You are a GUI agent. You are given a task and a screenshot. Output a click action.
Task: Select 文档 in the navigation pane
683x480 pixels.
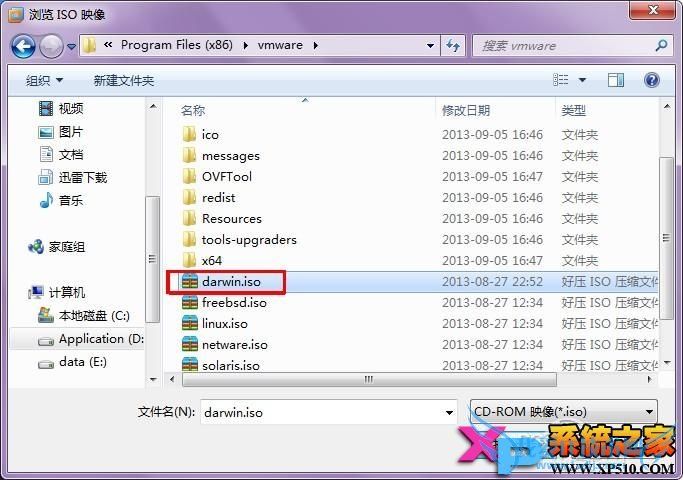(x=61, y=155)
